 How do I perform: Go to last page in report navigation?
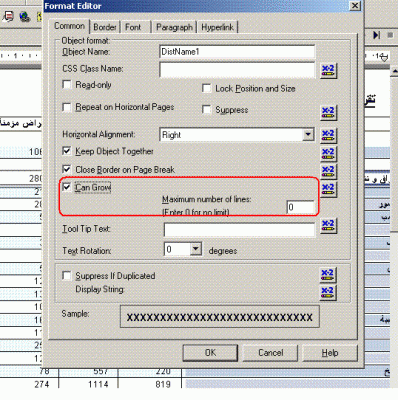[x=377, y=35]
